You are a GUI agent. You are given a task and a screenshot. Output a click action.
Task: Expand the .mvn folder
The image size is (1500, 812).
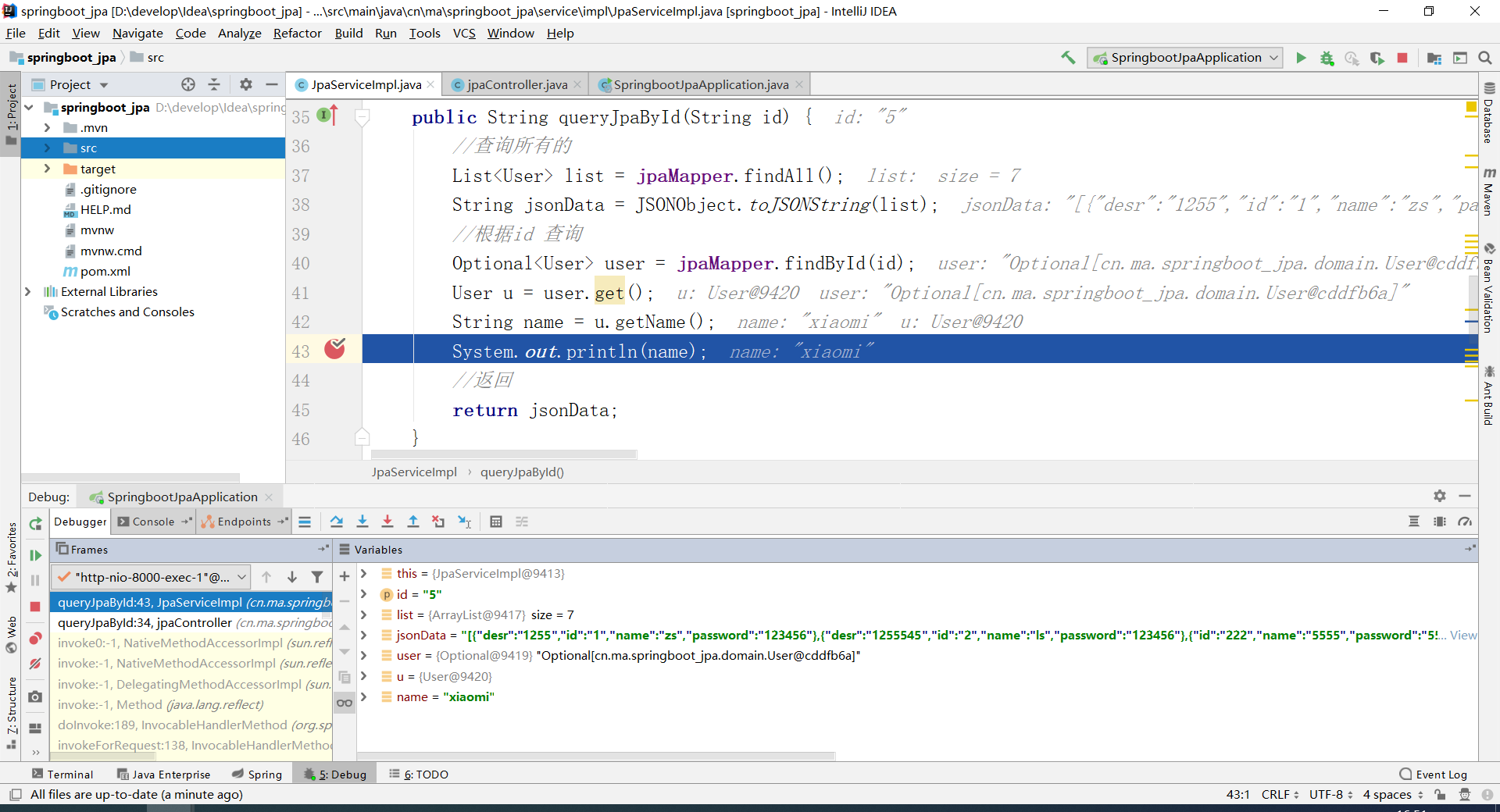[x=47, y=127]
